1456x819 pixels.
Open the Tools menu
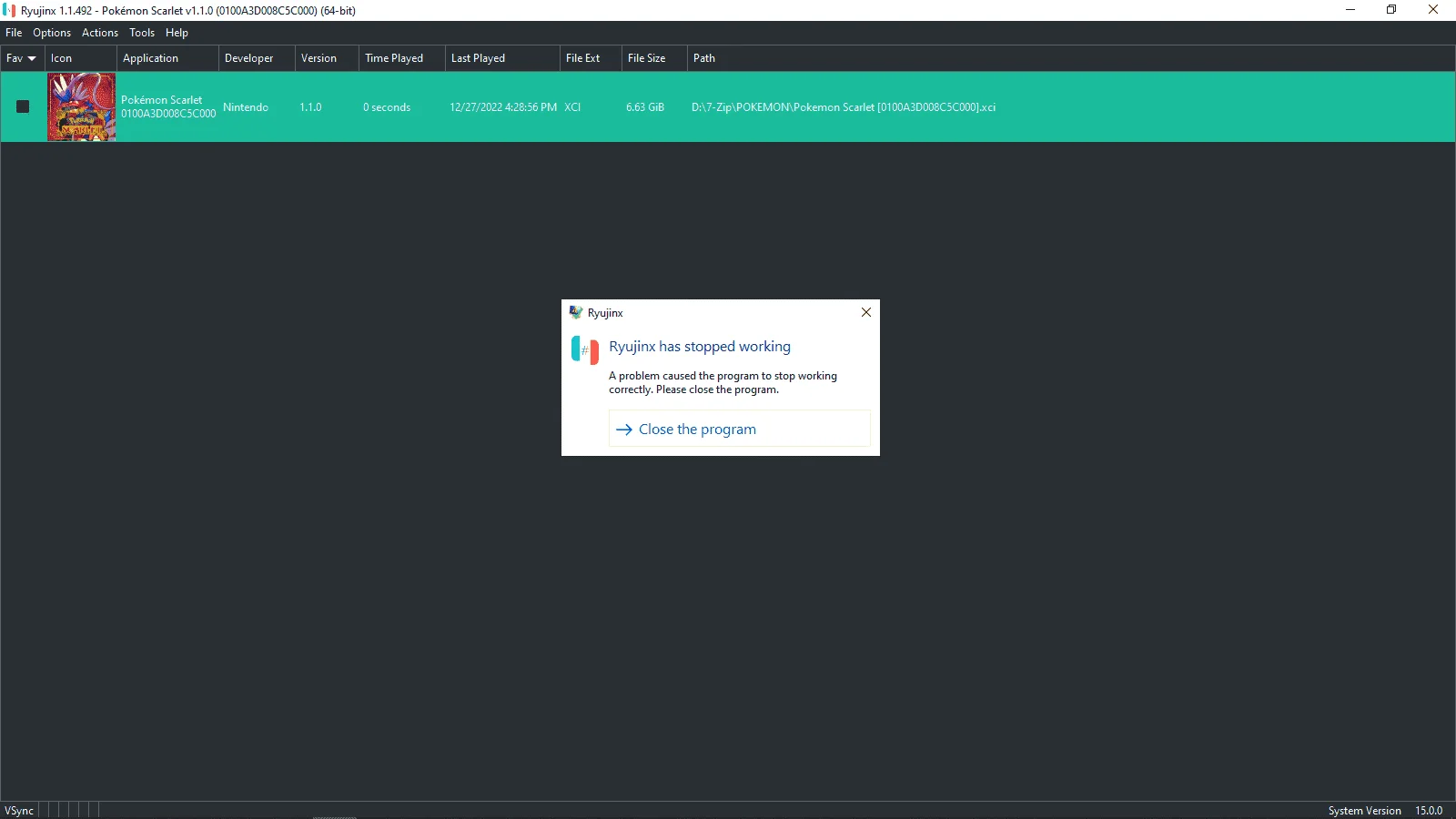pyautogui.click(x=142, y=33)
